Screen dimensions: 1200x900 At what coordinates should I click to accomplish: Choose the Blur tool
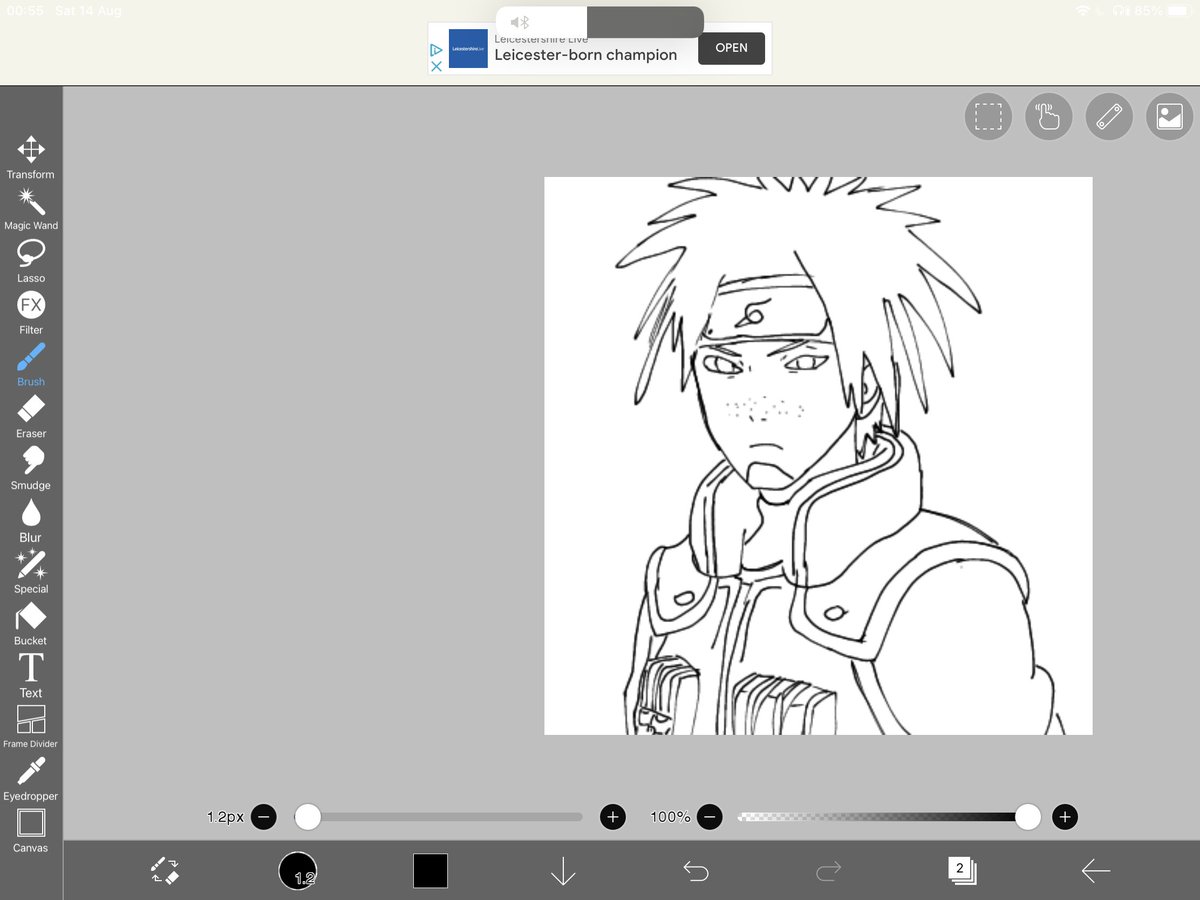click(30, 515)
